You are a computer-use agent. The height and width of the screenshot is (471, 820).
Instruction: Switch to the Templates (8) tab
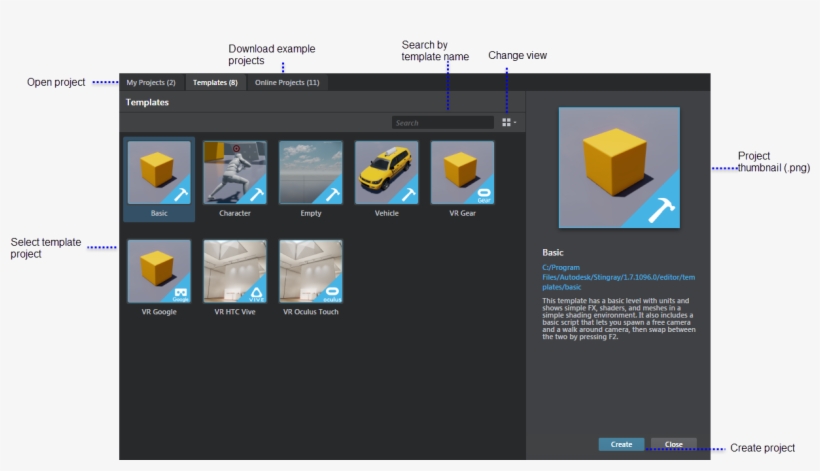pos(215,83)
